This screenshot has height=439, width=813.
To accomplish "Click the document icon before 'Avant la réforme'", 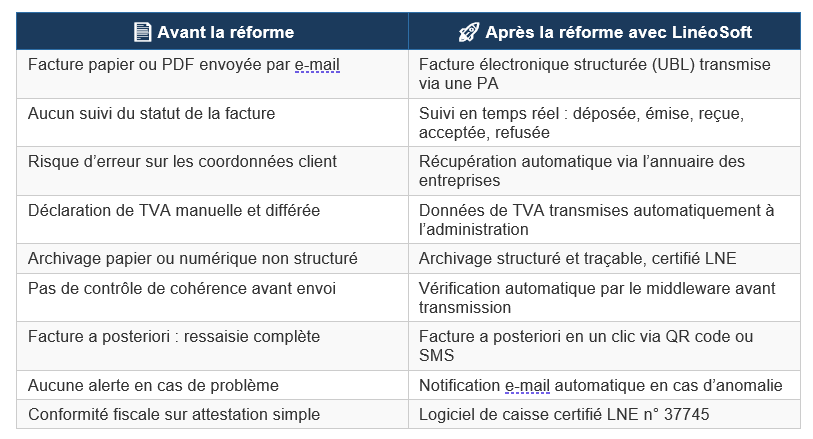I will [x=142, y=32].
